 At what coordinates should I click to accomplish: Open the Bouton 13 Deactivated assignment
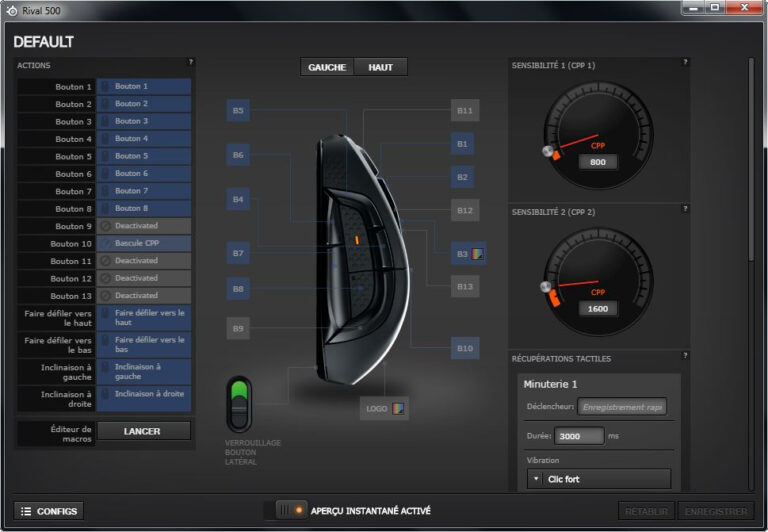pos(144,295)
